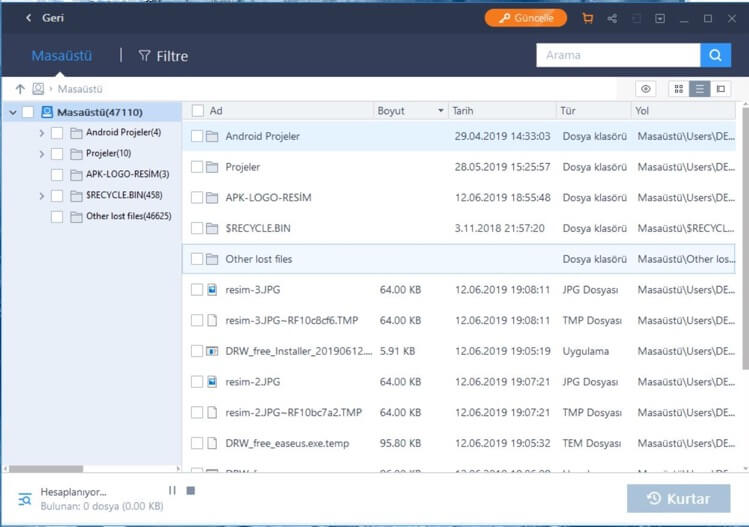749x527 pixels.
Task: Tick the Android Projeler row checkbox
Action: (x=197, y=136)
